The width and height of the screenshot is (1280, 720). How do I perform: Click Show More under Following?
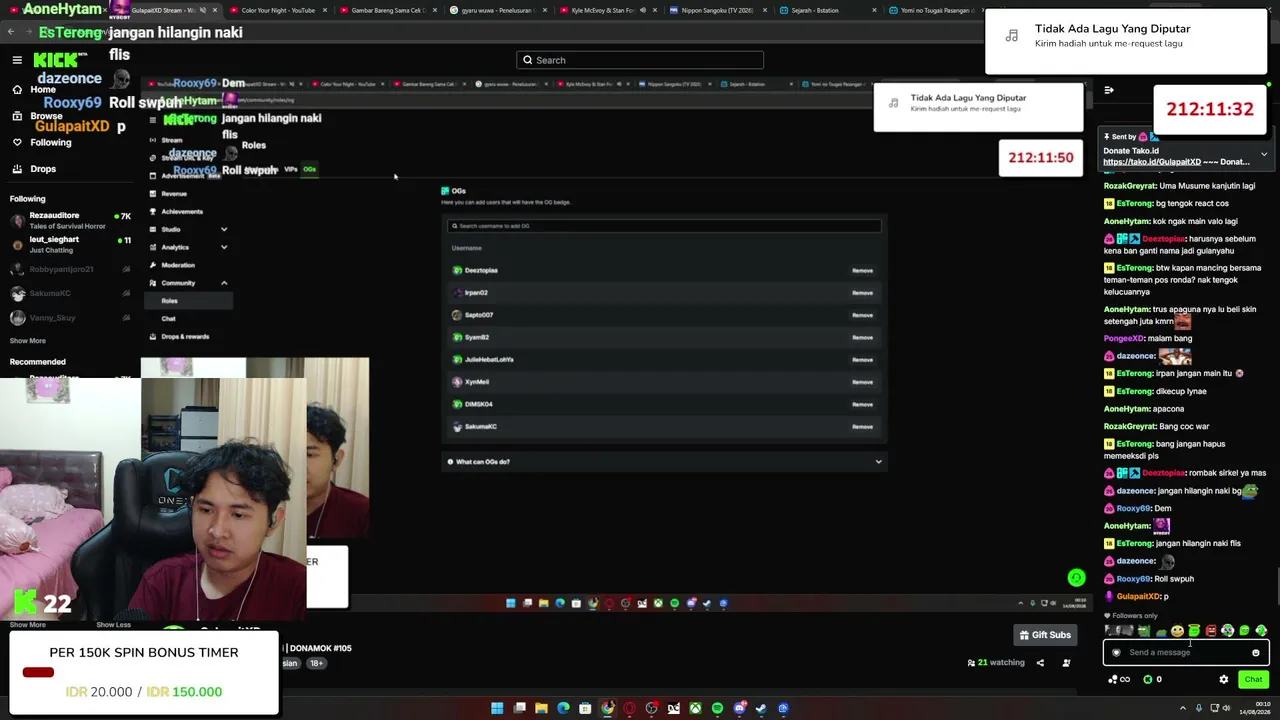(x=27, y=341)
